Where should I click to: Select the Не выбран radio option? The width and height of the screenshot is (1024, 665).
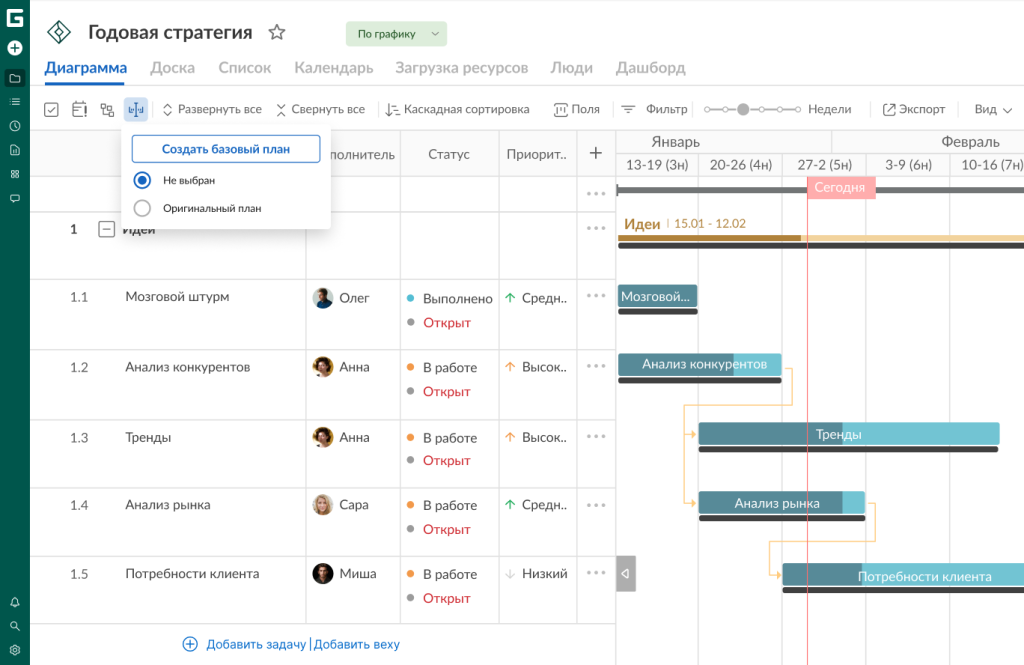(143, 180)
